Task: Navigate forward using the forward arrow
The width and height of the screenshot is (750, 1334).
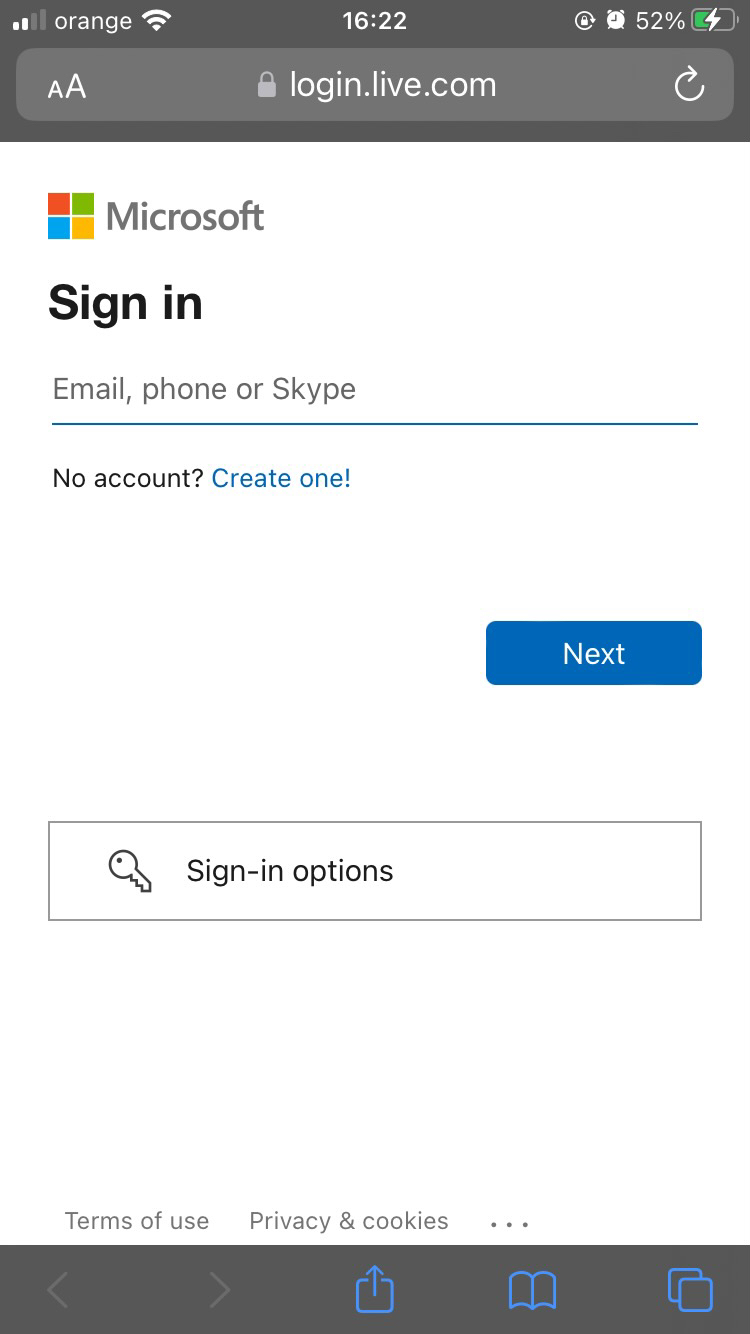Action: [x=219, y=1290]
